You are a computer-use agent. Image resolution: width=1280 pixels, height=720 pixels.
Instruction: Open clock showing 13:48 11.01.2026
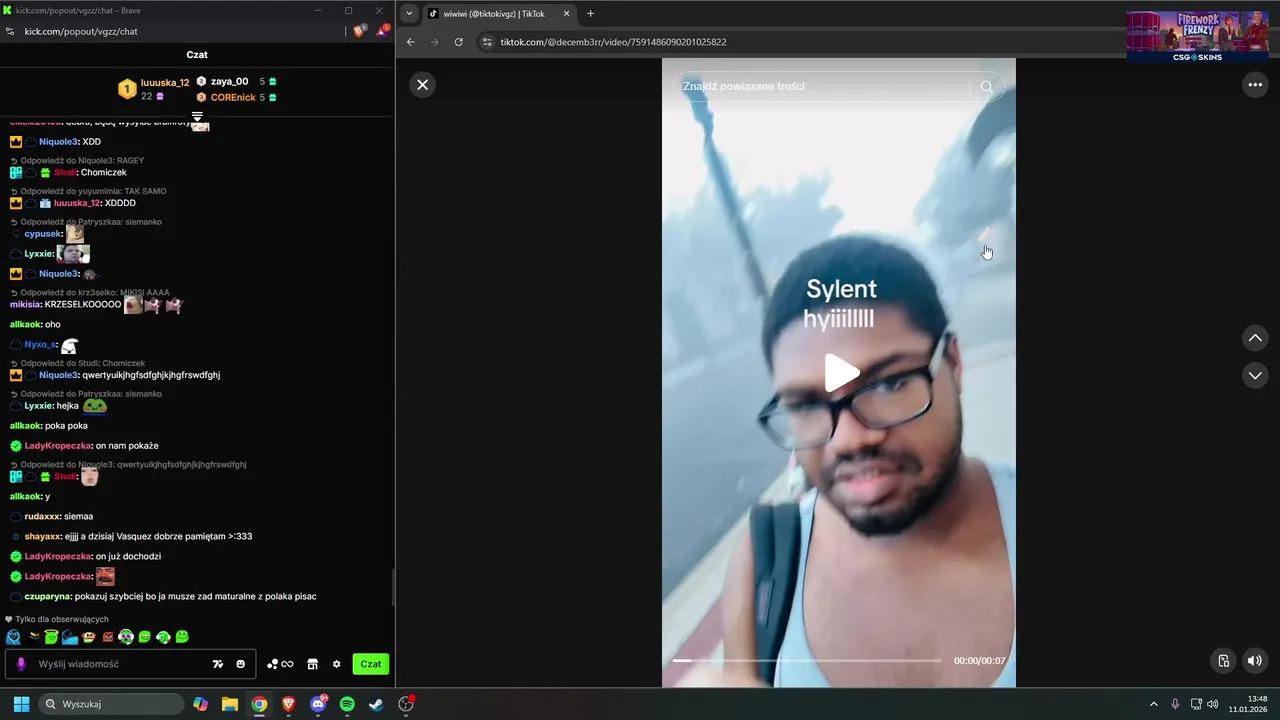[1250, 704]
